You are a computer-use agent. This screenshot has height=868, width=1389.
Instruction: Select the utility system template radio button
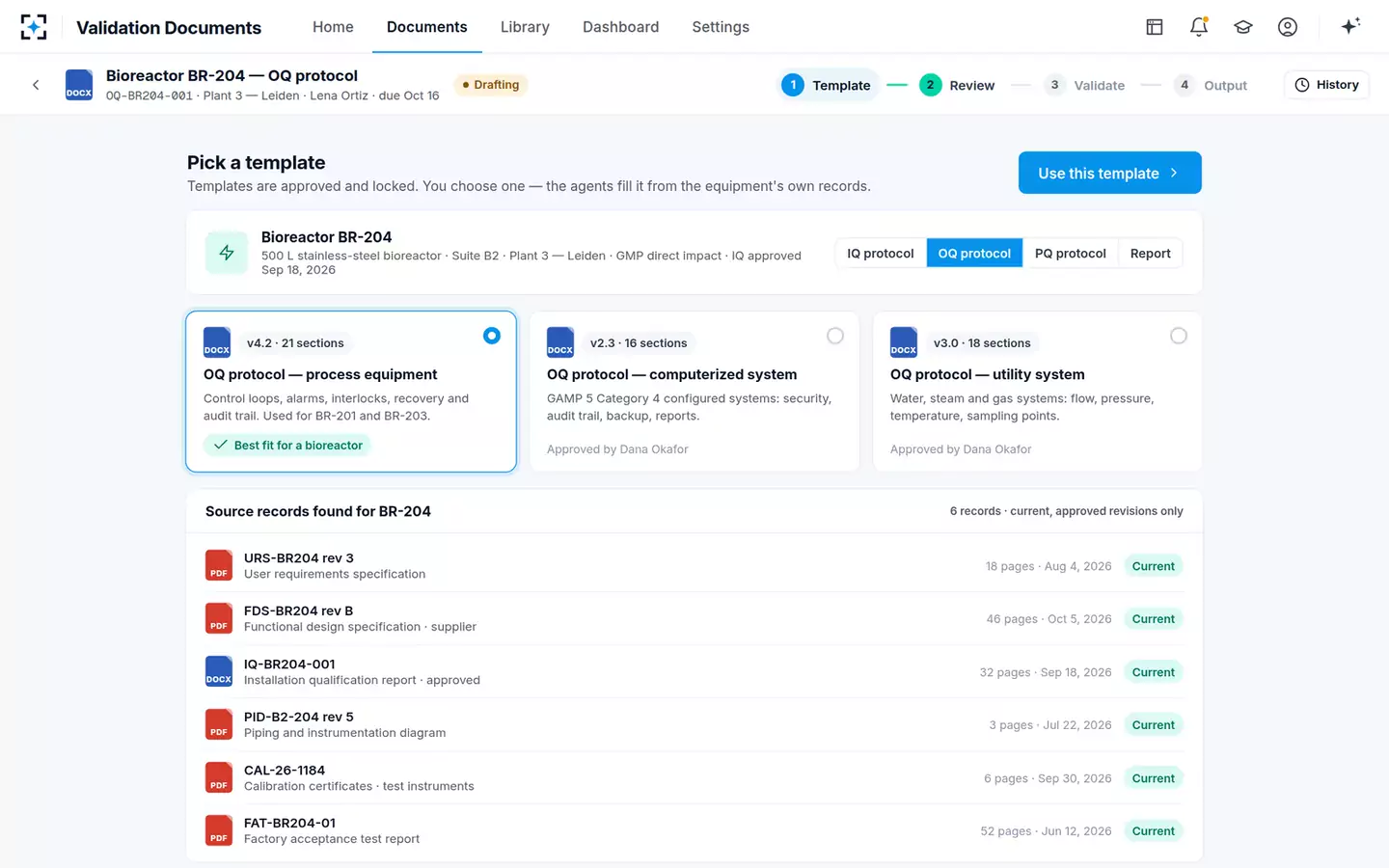coord(1179,336)
